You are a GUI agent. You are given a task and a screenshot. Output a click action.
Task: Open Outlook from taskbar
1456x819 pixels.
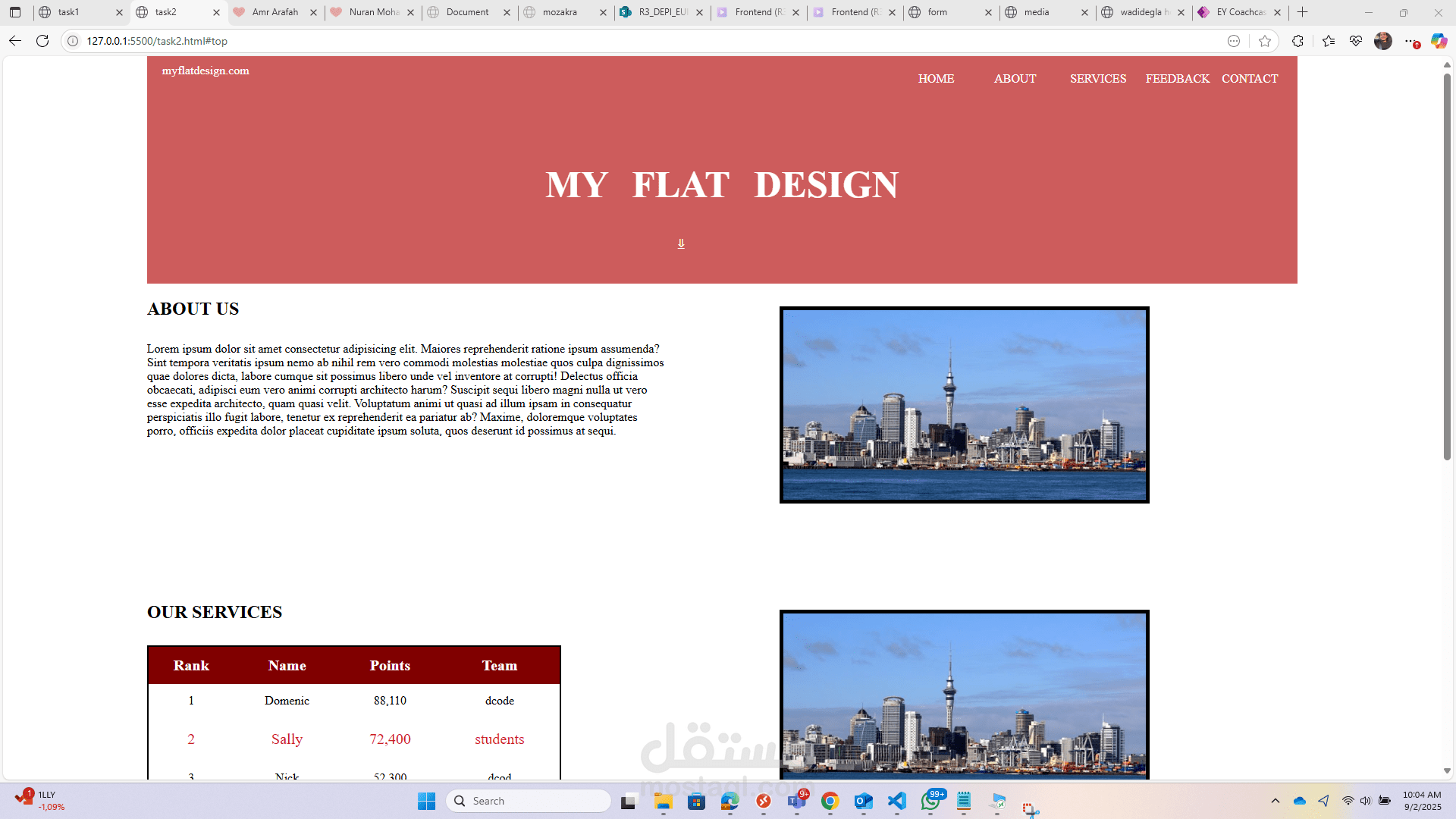coord(864,801)
